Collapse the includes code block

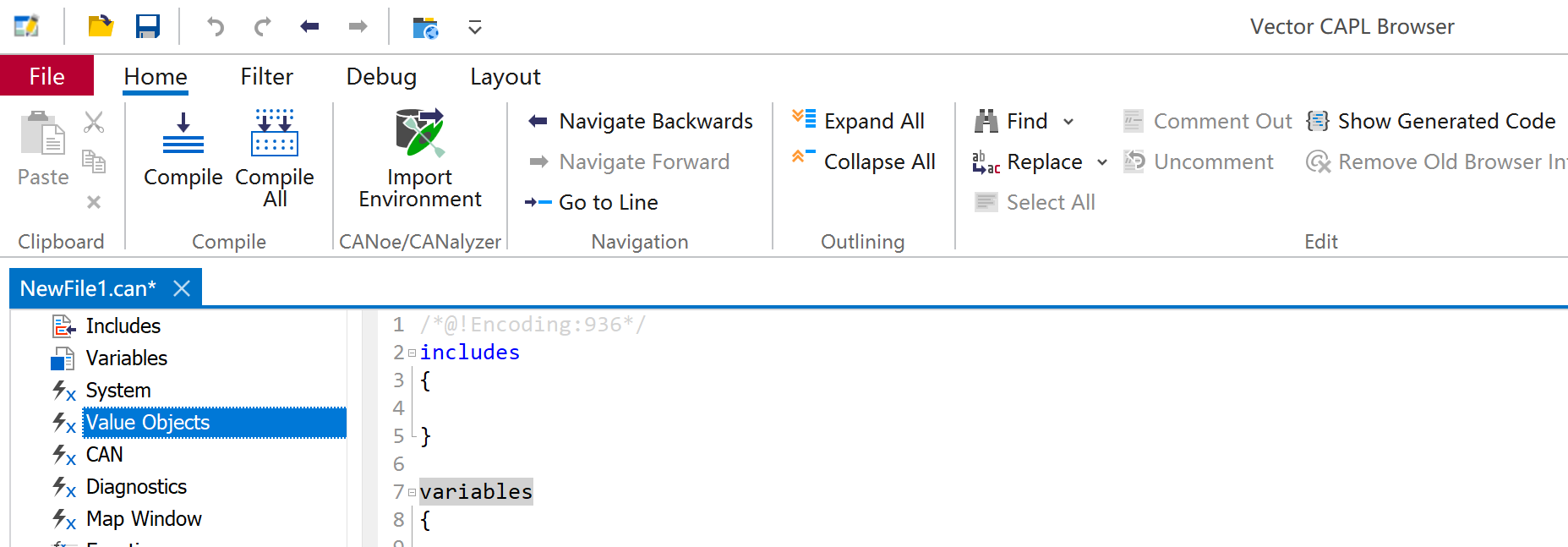[412, 353]
